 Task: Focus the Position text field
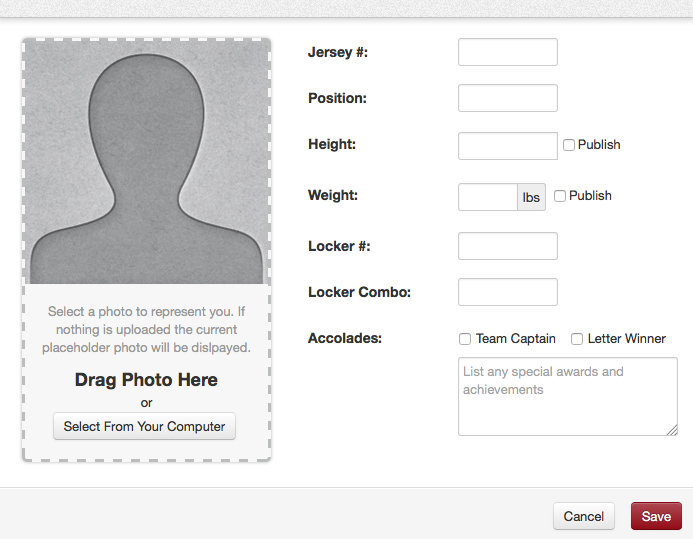point(507,98)
